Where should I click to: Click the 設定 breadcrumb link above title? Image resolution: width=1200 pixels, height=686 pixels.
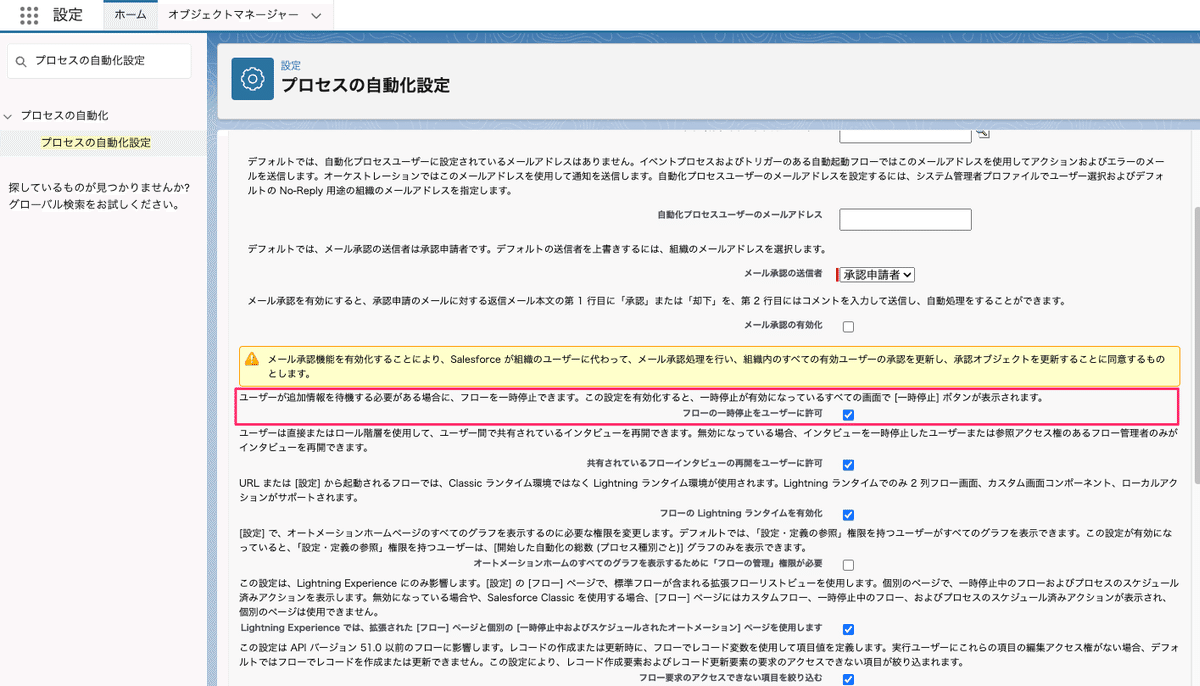pyautogui.click(x=290, y=65)
